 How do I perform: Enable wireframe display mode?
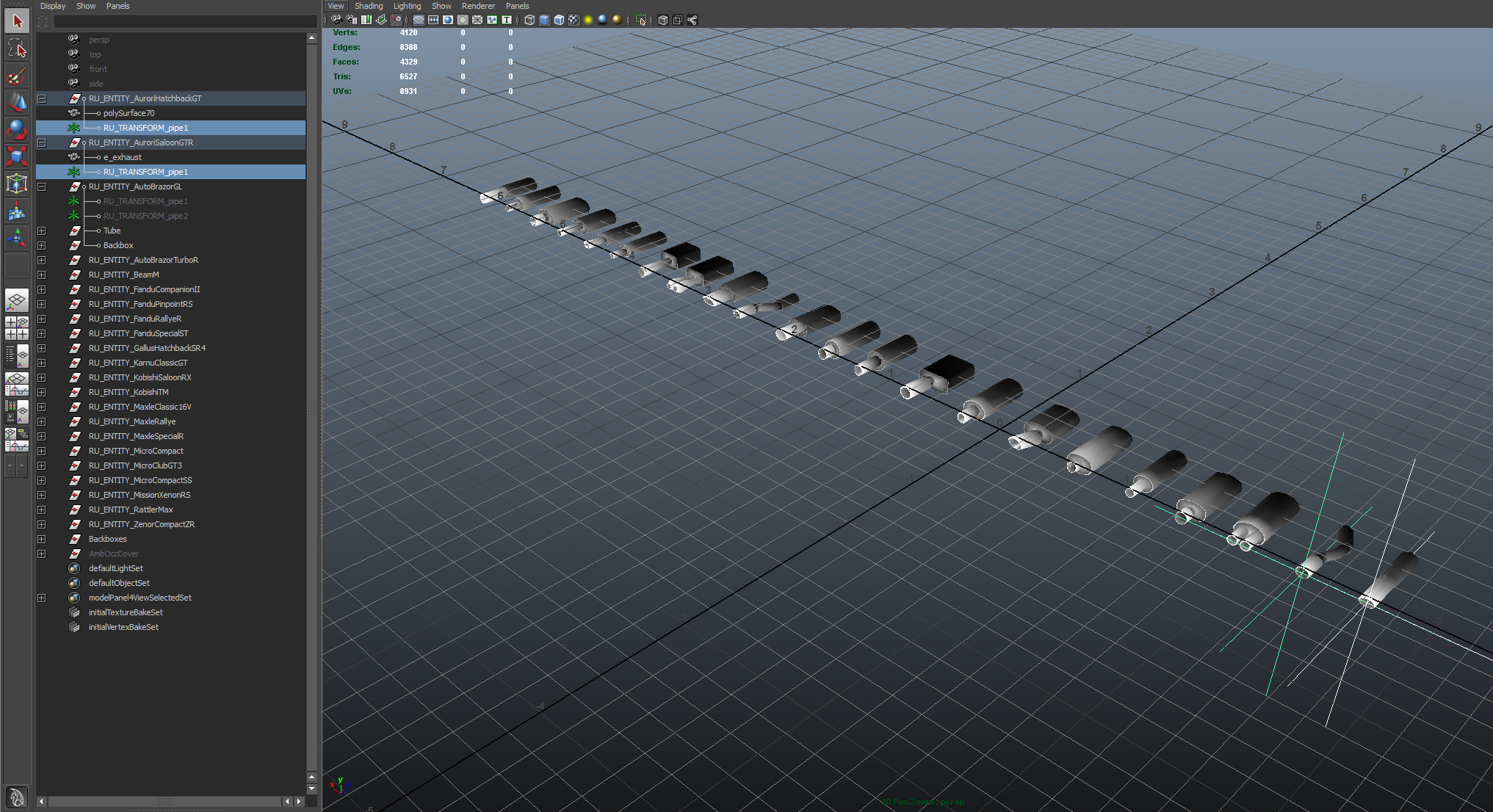point(529,20)
